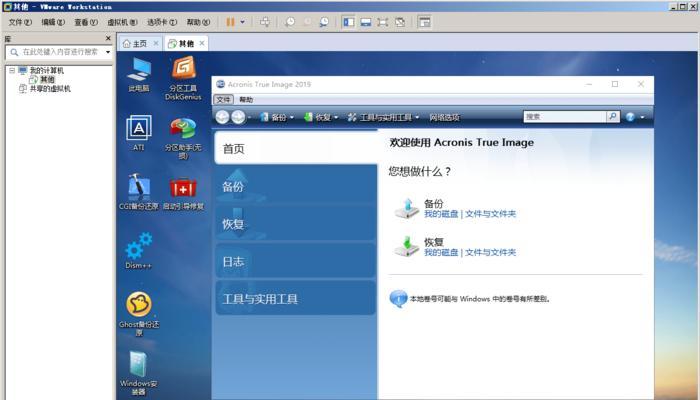700x400 pixels.
Task: Open 文件 menu in Acronis True Image
Action: tap(223, 100)
